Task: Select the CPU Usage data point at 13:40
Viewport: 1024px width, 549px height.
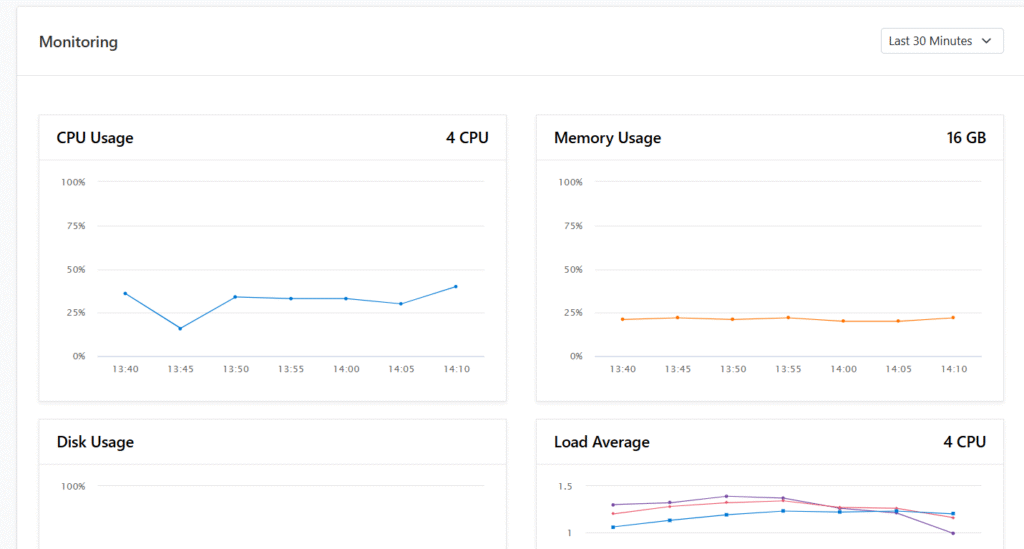Action: click(x=125, y=293)
